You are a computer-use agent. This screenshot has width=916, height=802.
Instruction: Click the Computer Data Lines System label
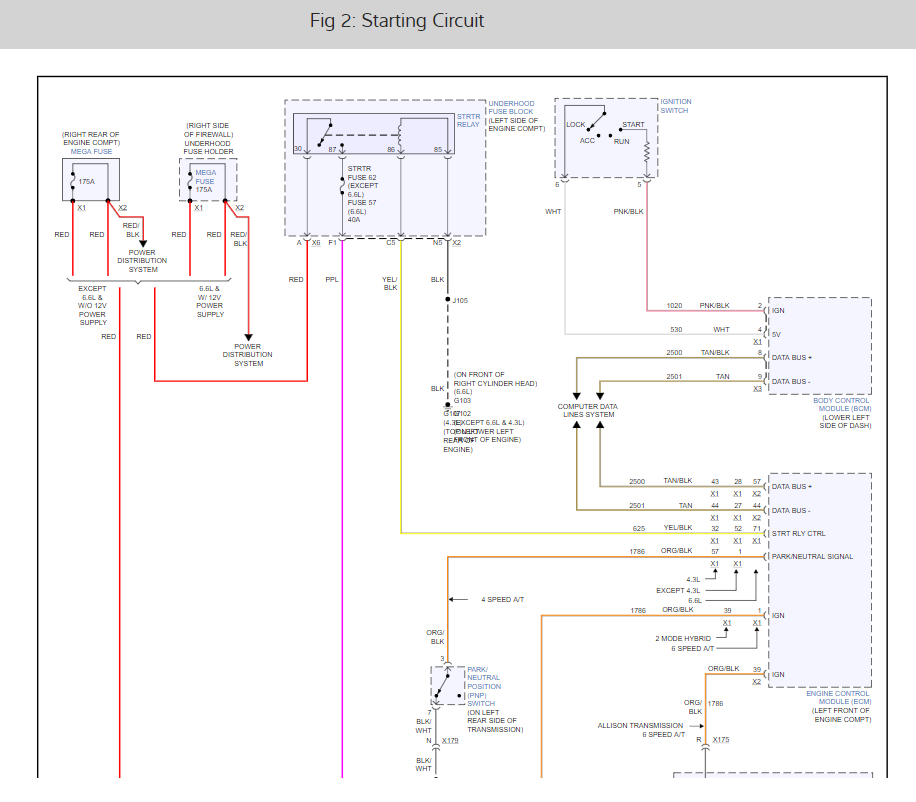[x=587, y=410]
